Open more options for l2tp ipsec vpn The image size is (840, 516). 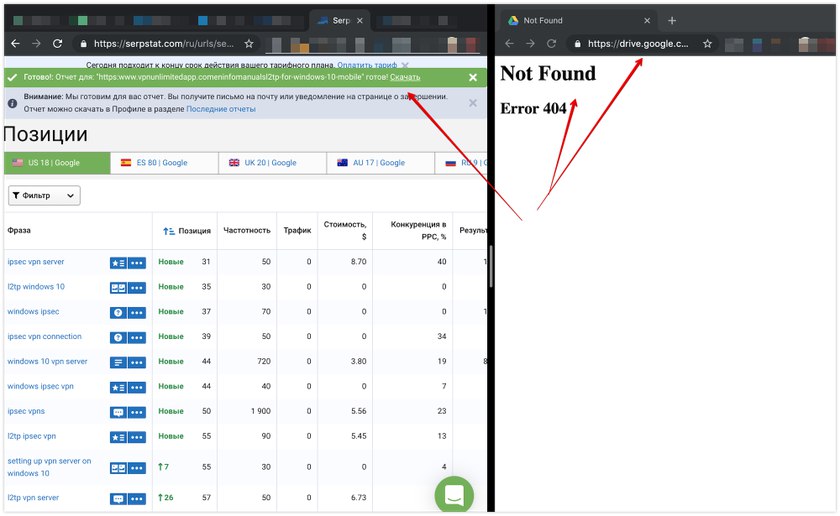tap(137, 437)
